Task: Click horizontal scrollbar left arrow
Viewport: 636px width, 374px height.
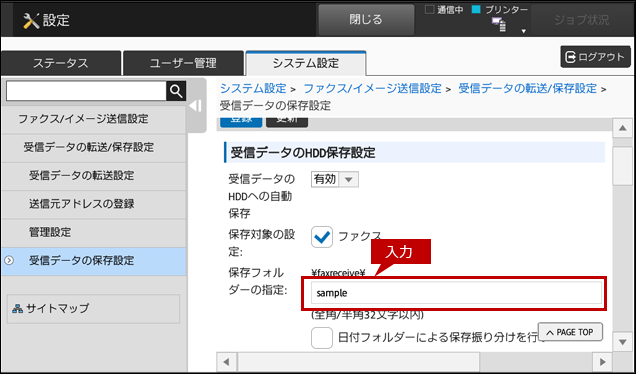Action: click(x=227, y=361)
